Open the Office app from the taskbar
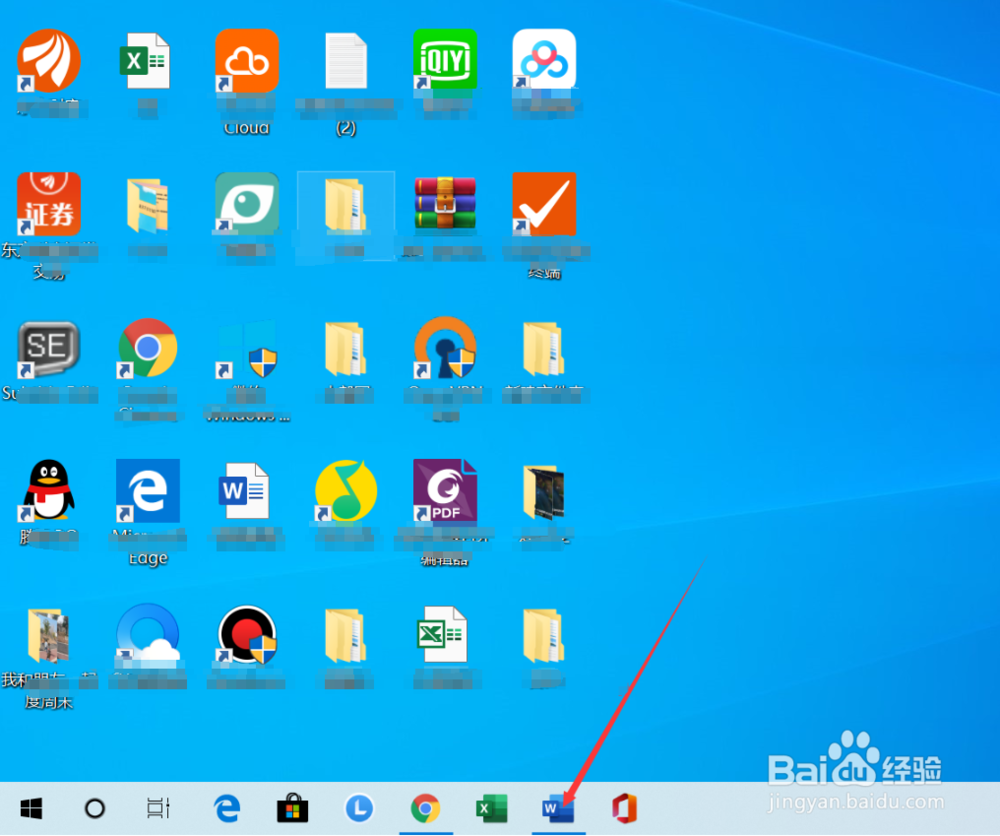The image size is (1000, 836). coord(624,808)
